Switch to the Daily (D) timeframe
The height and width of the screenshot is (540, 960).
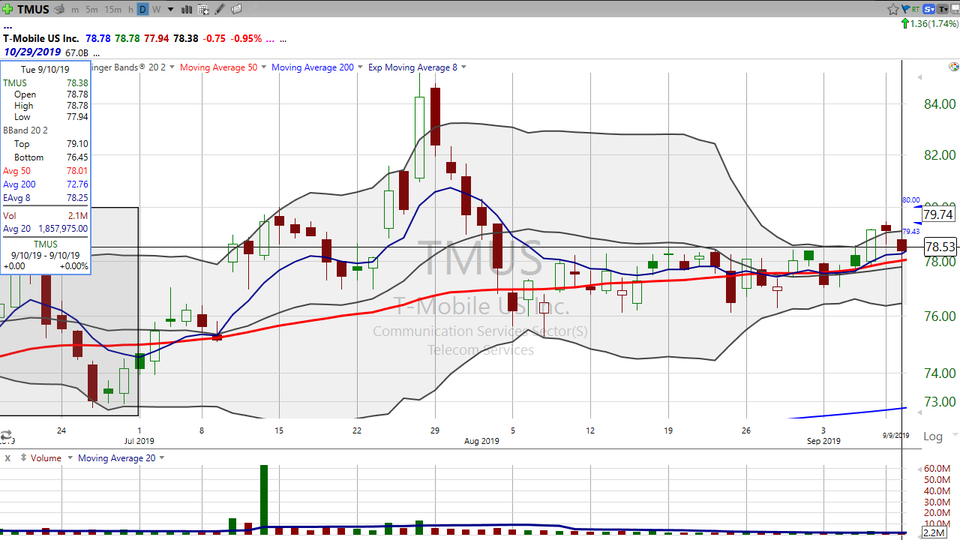coord(143,10)
